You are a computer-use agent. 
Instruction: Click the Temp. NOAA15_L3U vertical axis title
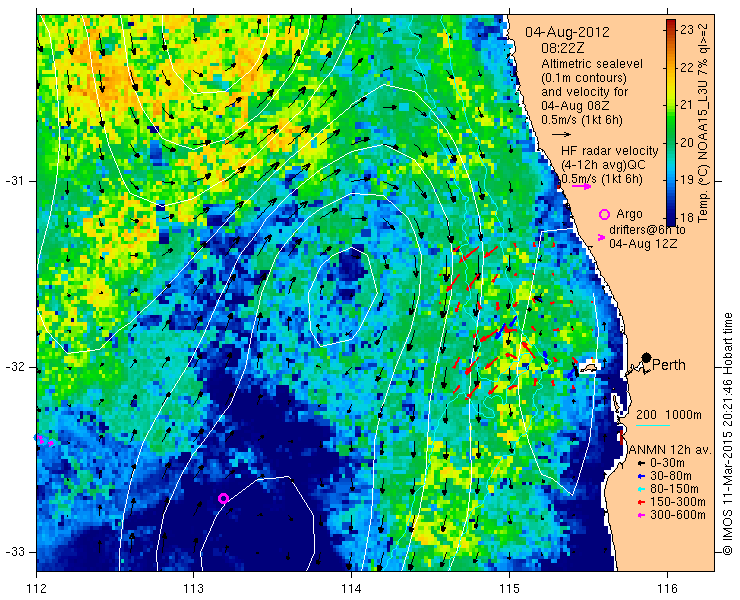coord(703,122)
